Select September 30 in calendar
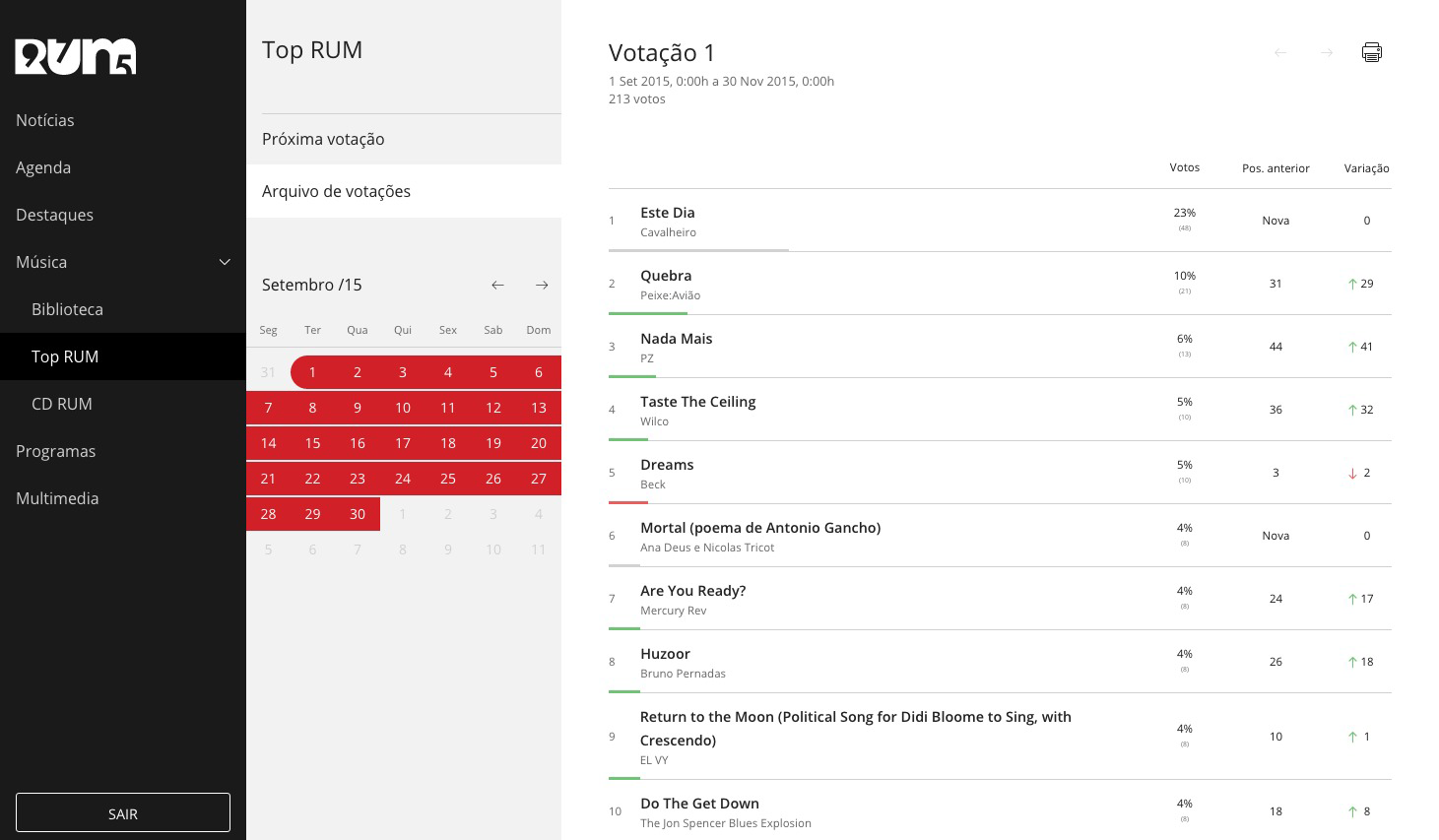 tap(358, 514)
